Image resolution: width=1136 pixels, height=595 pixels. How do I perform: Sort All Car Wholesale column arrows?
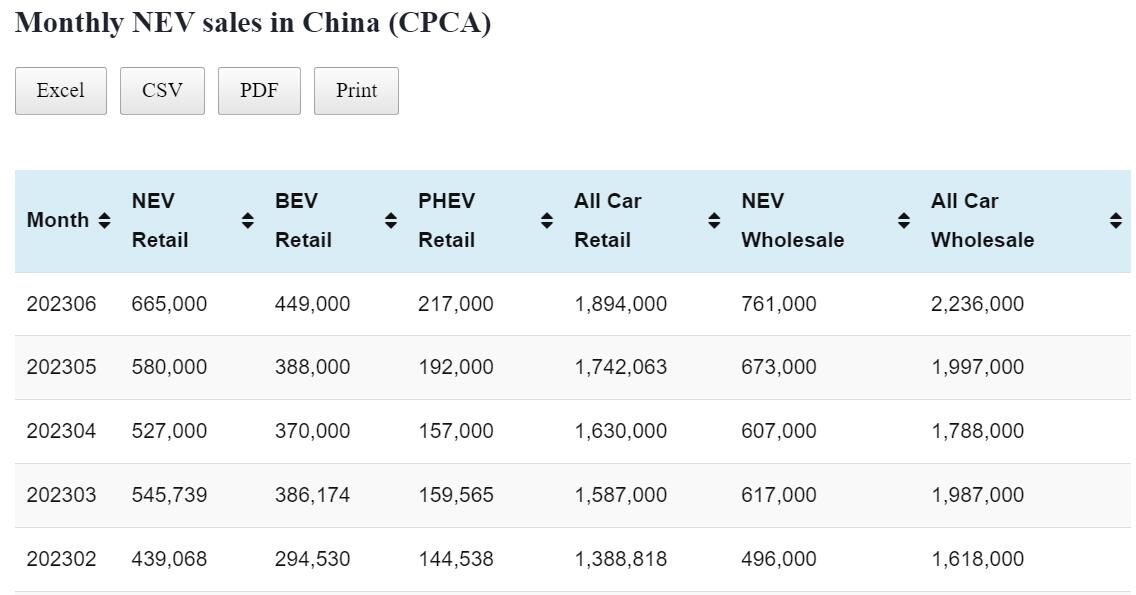click(1116, 221)
